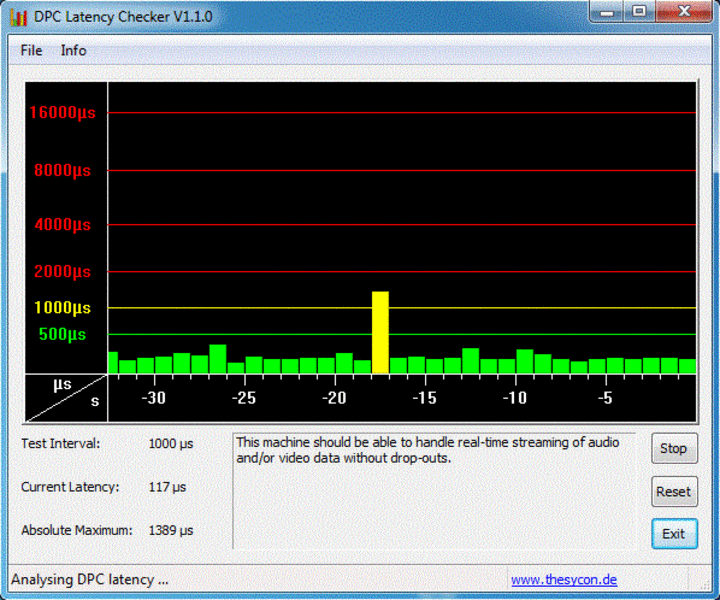Click the DPC Latency Checker title bar icon
Screen dimensions: 720x600
pyautogui.click(x=19, y=17)
